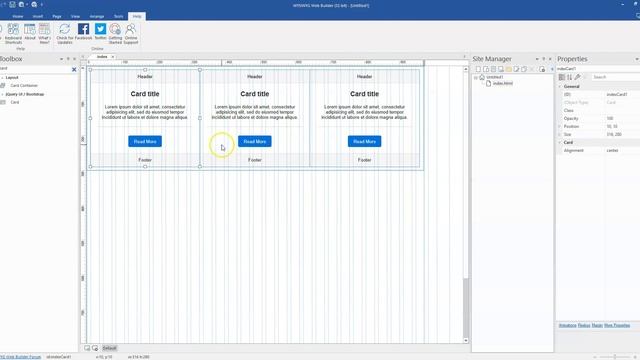The image size is (640, 360).
Task: Open Online Support from ribbon
Action: coord(131,33)
